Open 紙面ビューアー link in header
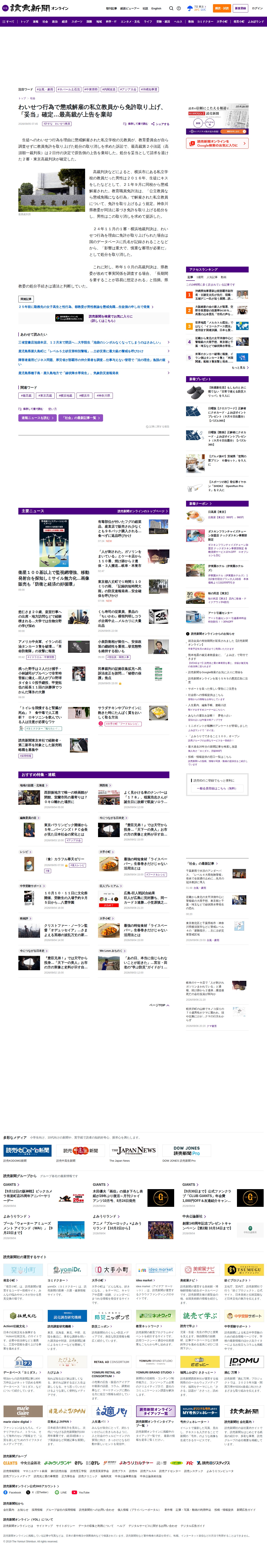 click(129, 9)
